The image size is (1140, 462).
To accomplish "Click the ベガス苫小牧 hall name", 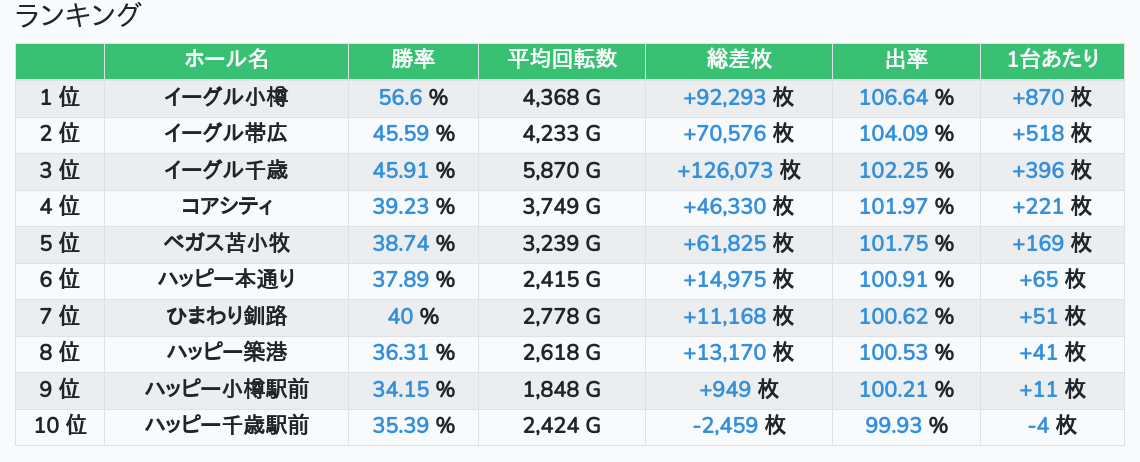I will coord(226,243).
